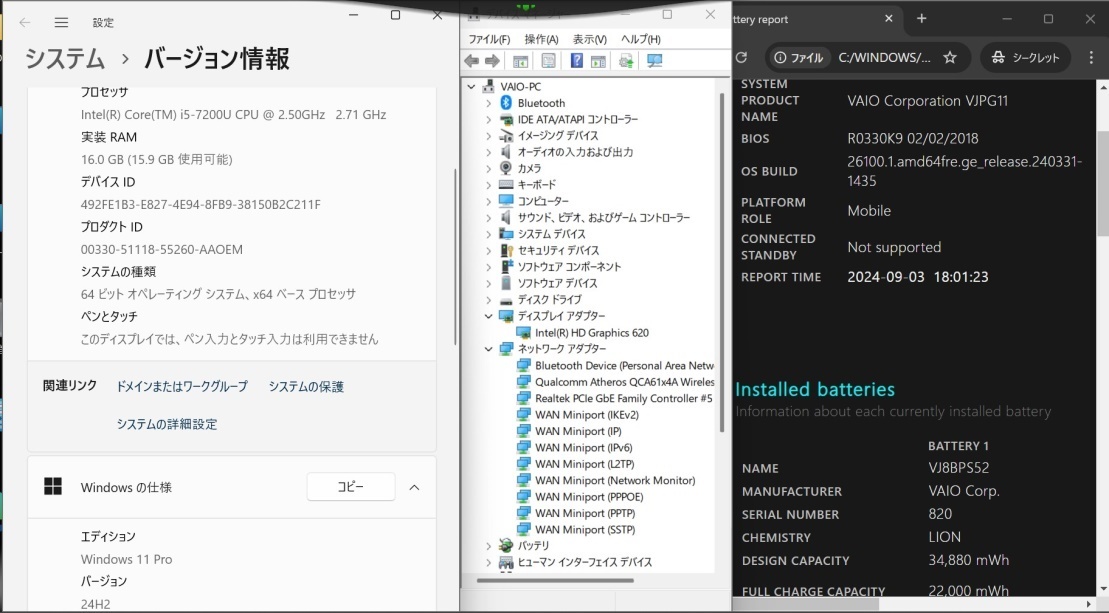Expand the キーボード category

click(489, 185)
